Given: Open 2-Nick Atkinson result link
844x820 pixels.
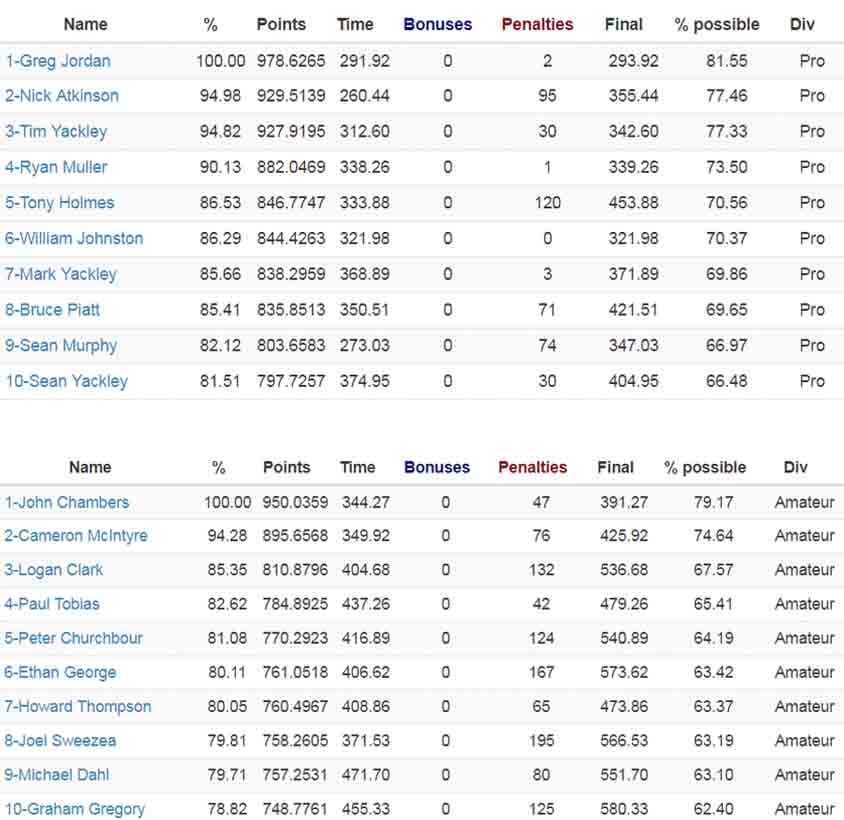Looking at the screenshot, I should tap(62, 96).
